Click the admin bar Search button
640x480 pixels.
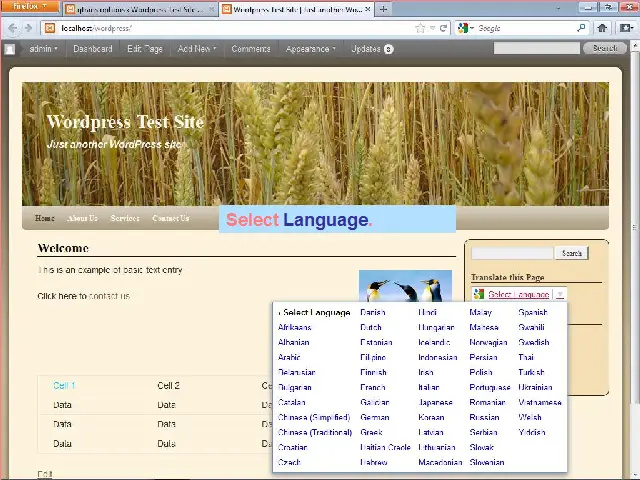(x=605, y=49)
